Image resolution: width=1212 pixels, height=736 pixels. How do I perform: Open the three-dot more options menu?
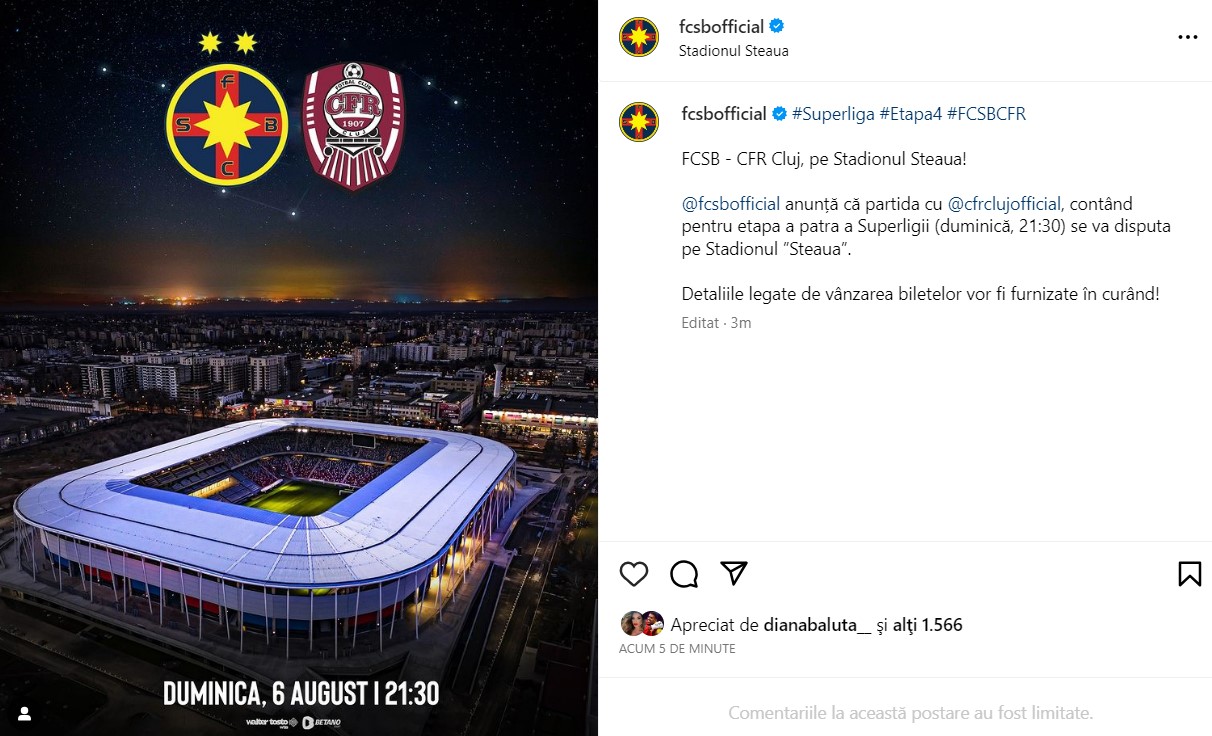pyautogui.click(x=1187, y=38)
